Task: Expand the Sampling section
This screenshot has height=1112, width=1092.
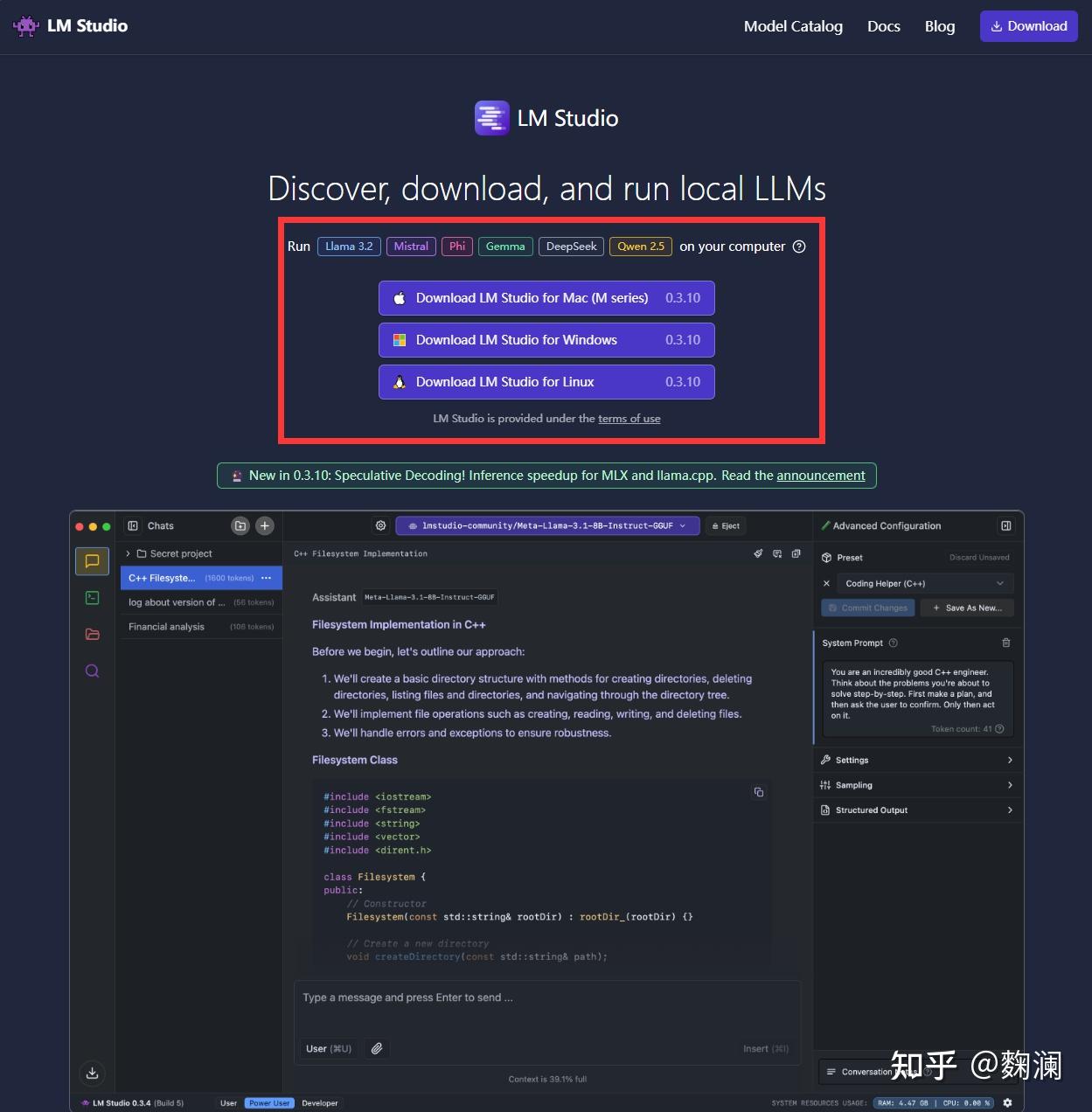Action: point(917,785)
